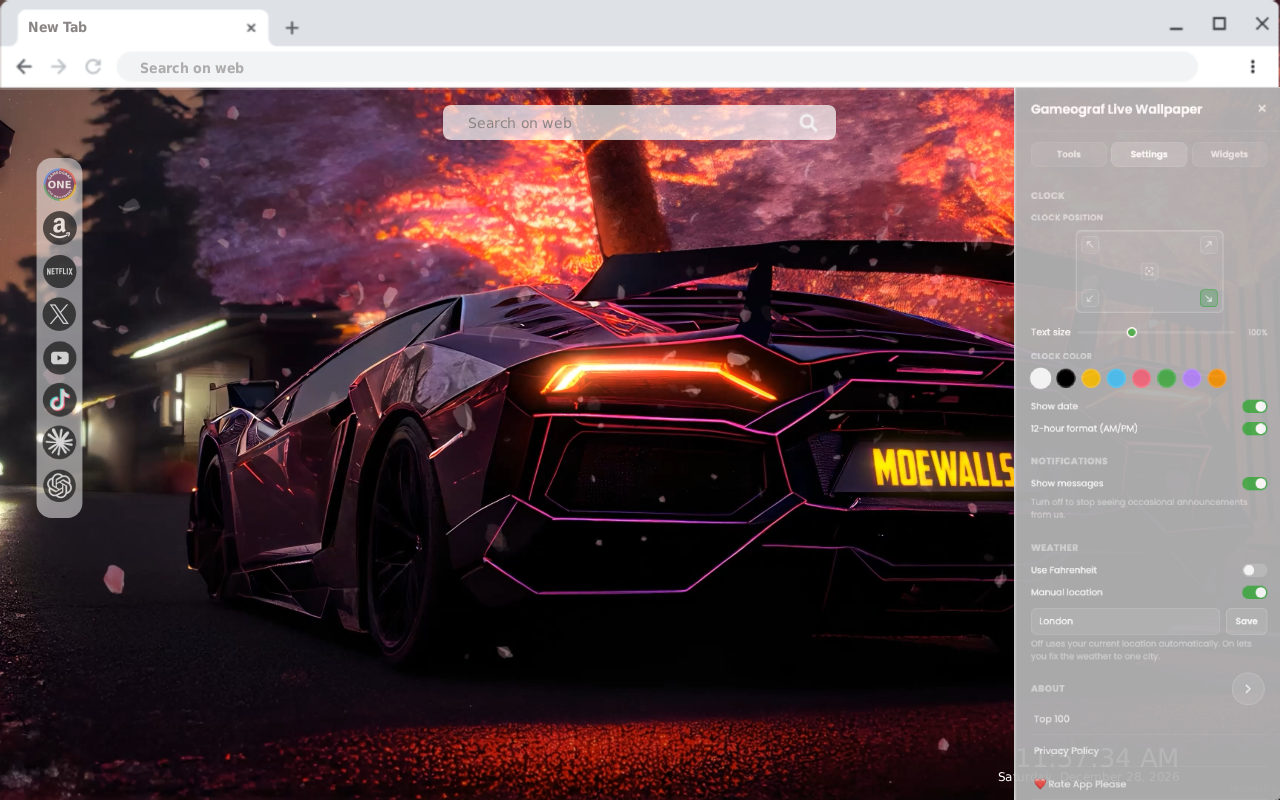Open the TikTok shortcut
The width and height of the screenshot is (1280, 800).
pyautogui.click(x=60, y=400)
